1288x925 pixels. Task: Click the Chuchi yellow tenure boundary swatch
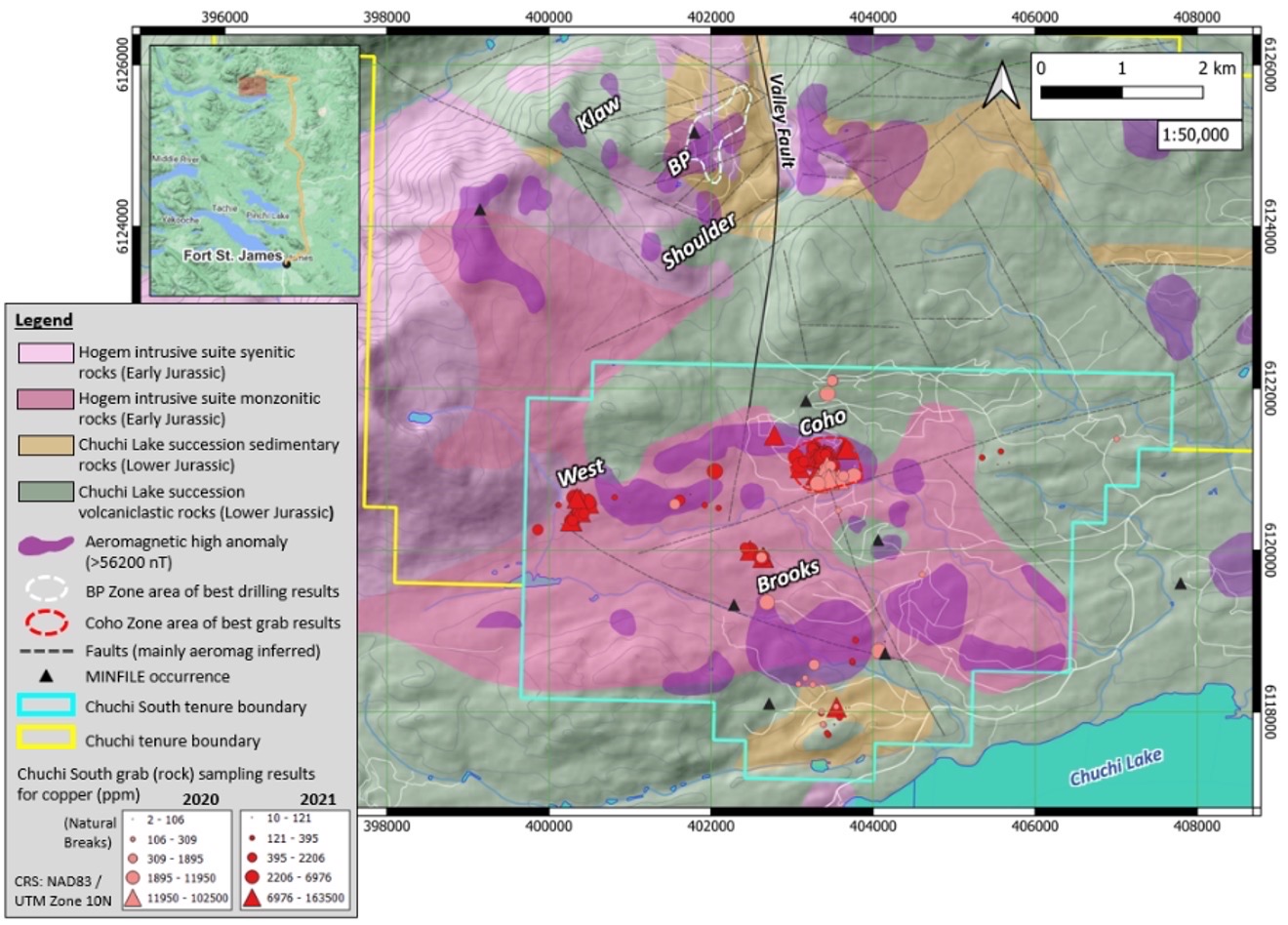tap(45, 739)
